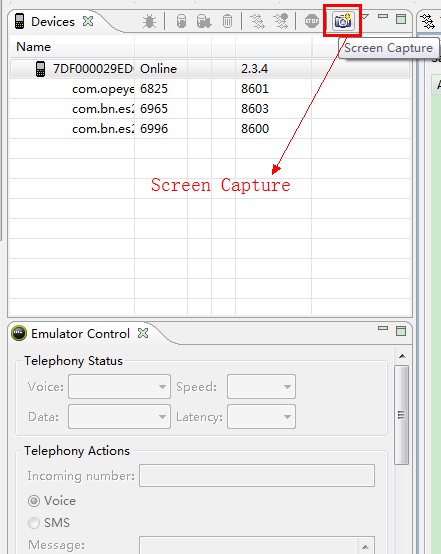Click the Online status cell

coord(158,69)
